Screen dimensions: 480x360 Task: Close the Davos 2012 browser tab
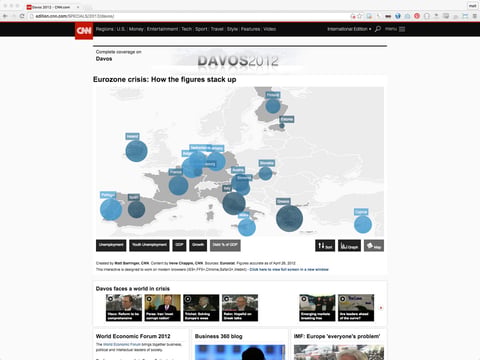[x=78, y=7]
